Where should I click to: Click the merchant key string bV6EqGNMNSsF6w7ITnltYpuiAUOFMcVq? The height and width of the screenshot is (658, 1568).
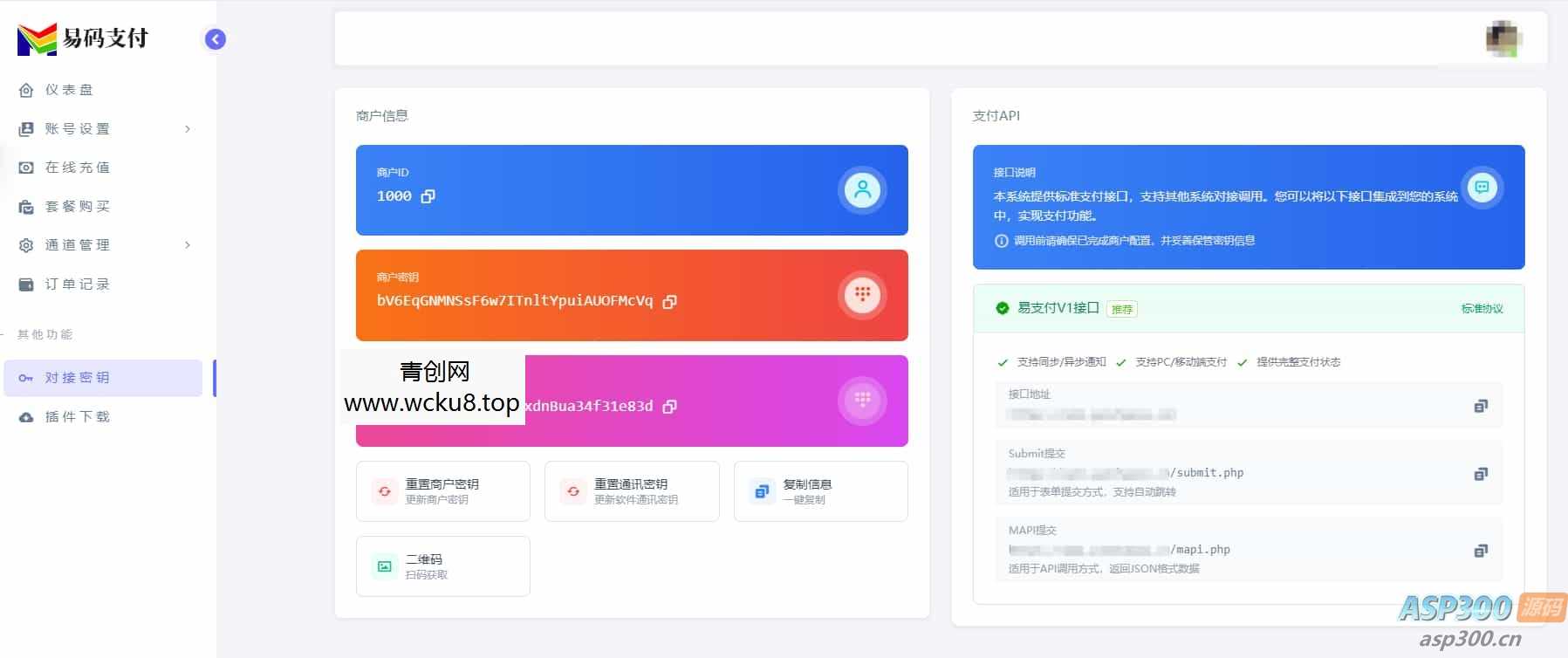(515, 300)
